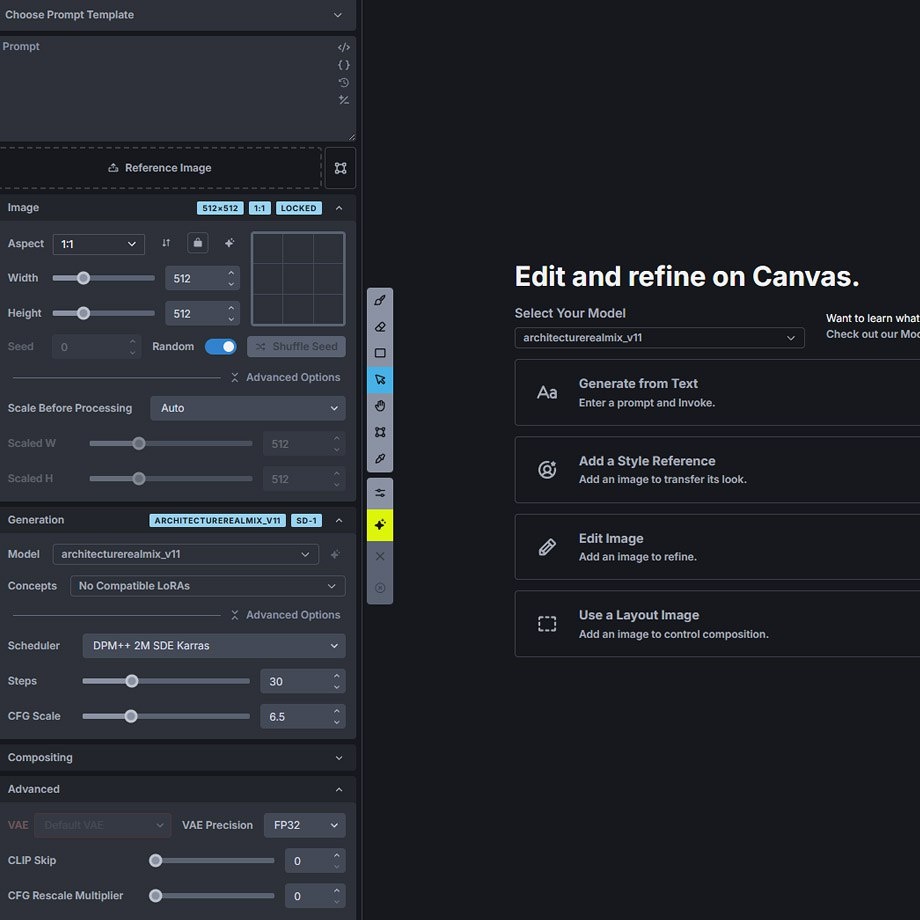The image size is (920, 920).
Task: Open Choose Prompt Template dropdown
Action: 177,15
